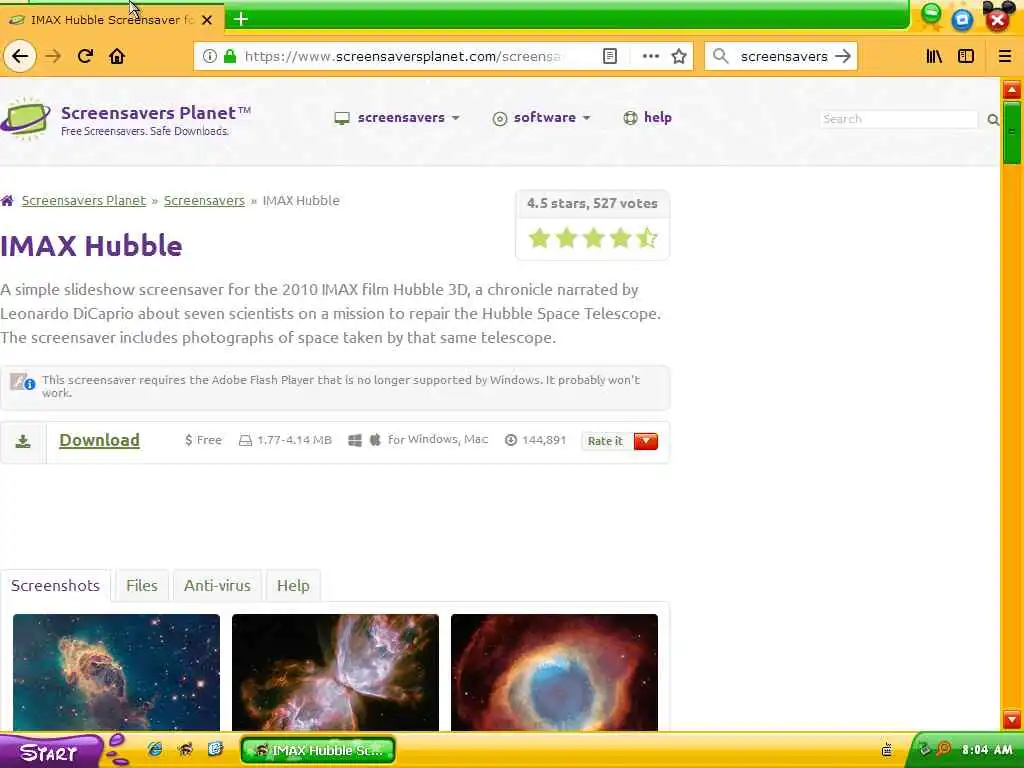Open the red Rate it dropdown arrow

pos(645,441)
